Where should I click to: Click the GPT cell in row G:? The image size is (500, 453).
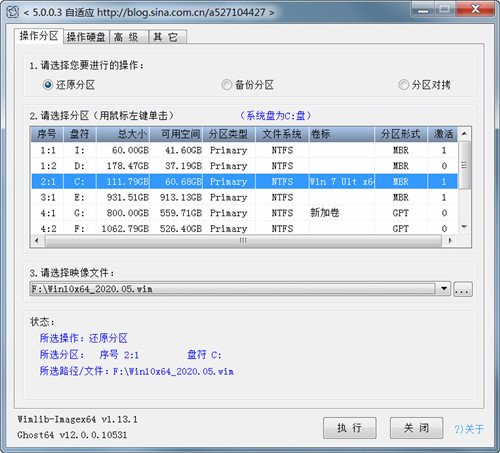[400, 213]
